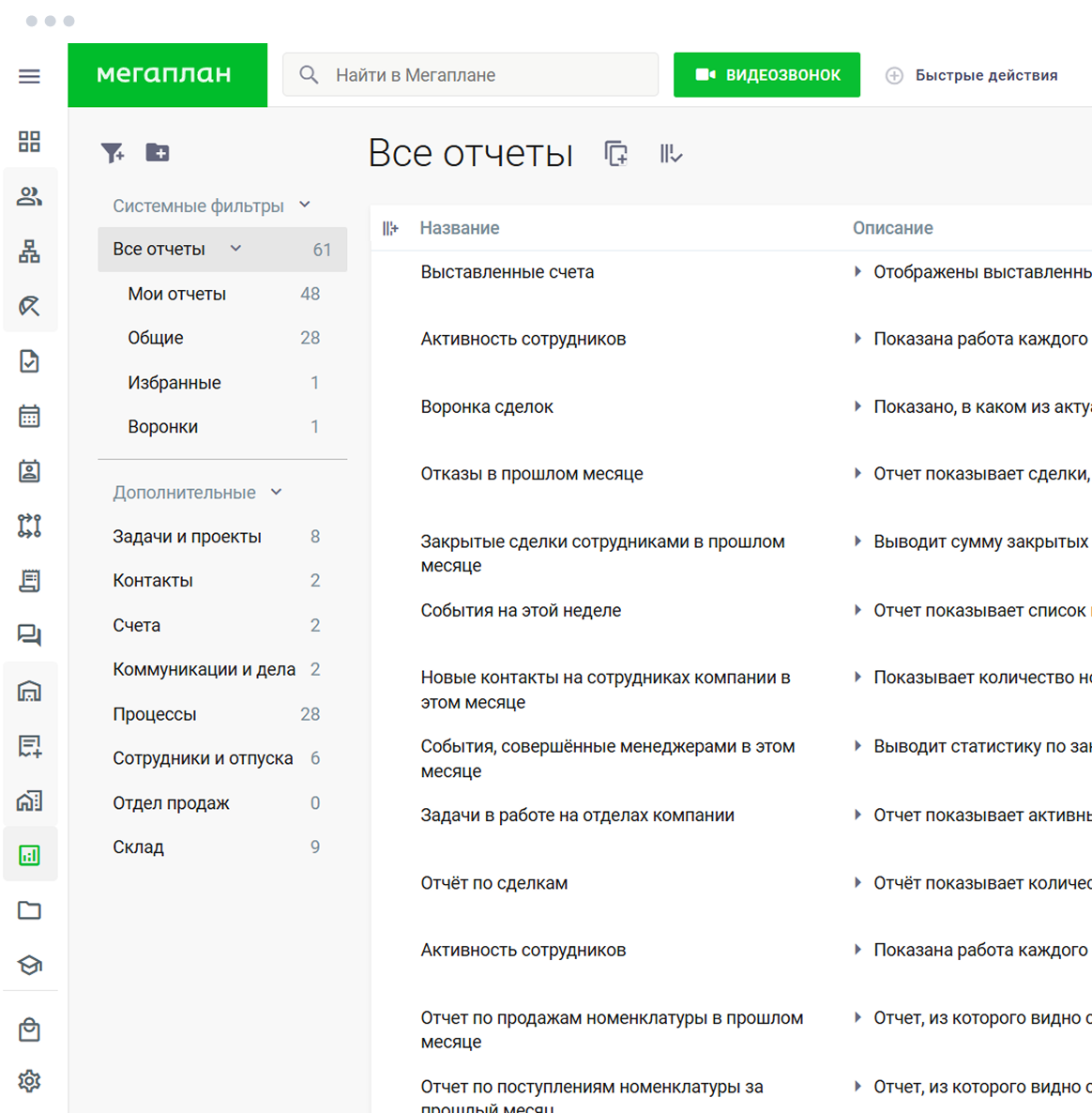
Task: Click the add folder icon
Action: pos(158,152)
